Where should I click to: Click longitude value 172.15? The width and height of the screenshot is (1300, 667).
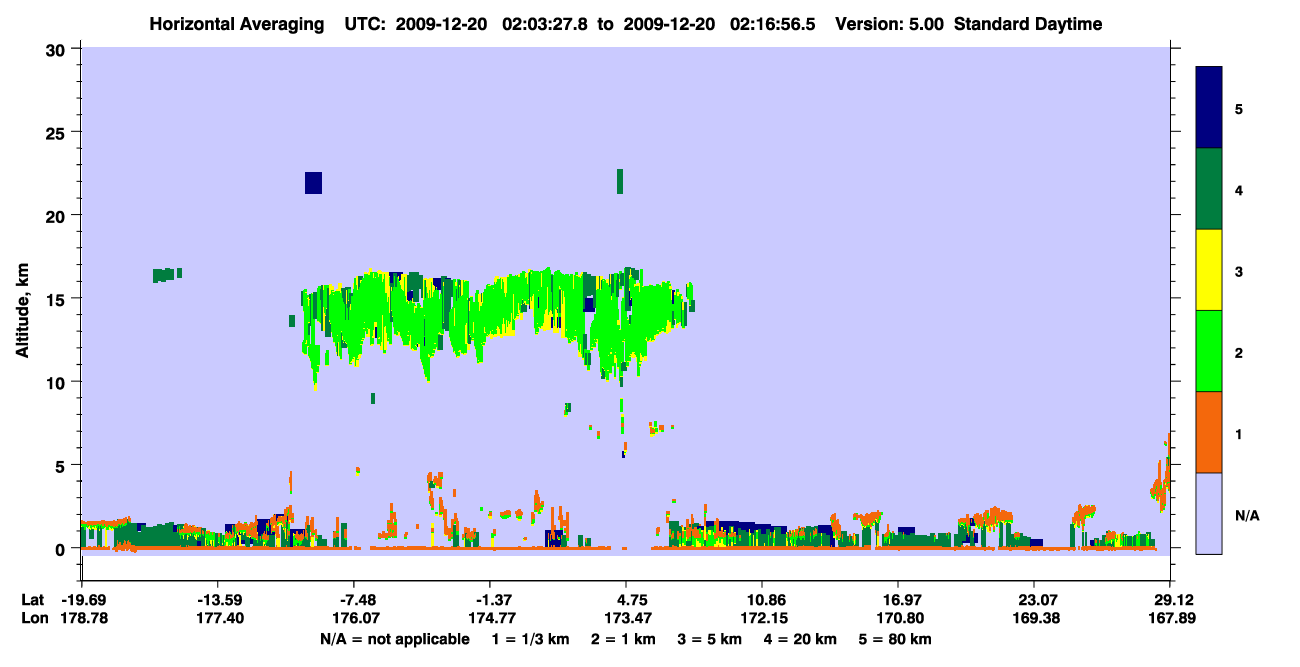(762, 618)
